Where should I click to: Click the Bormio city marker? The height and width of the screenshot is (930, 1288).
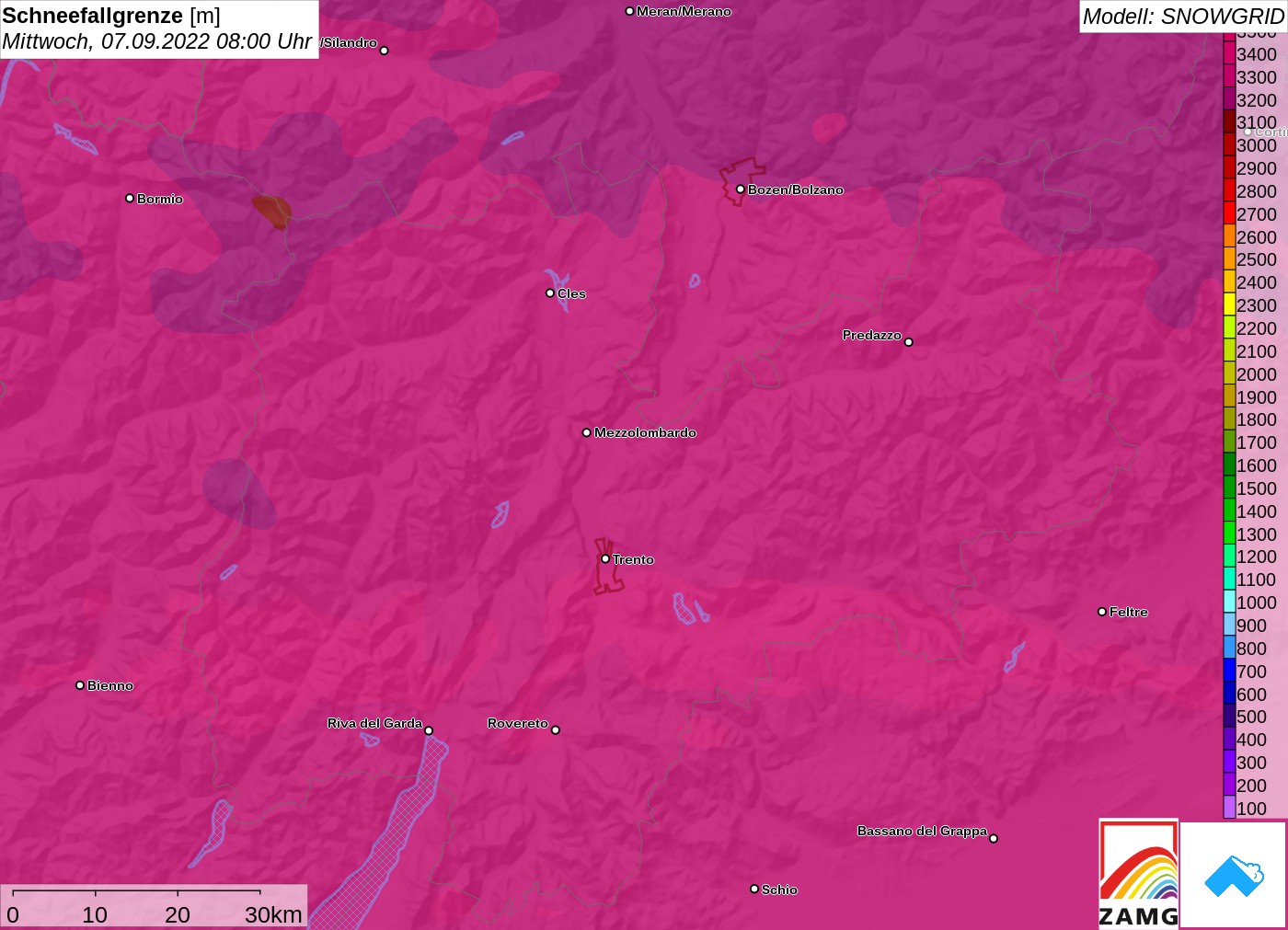point(130,199)
